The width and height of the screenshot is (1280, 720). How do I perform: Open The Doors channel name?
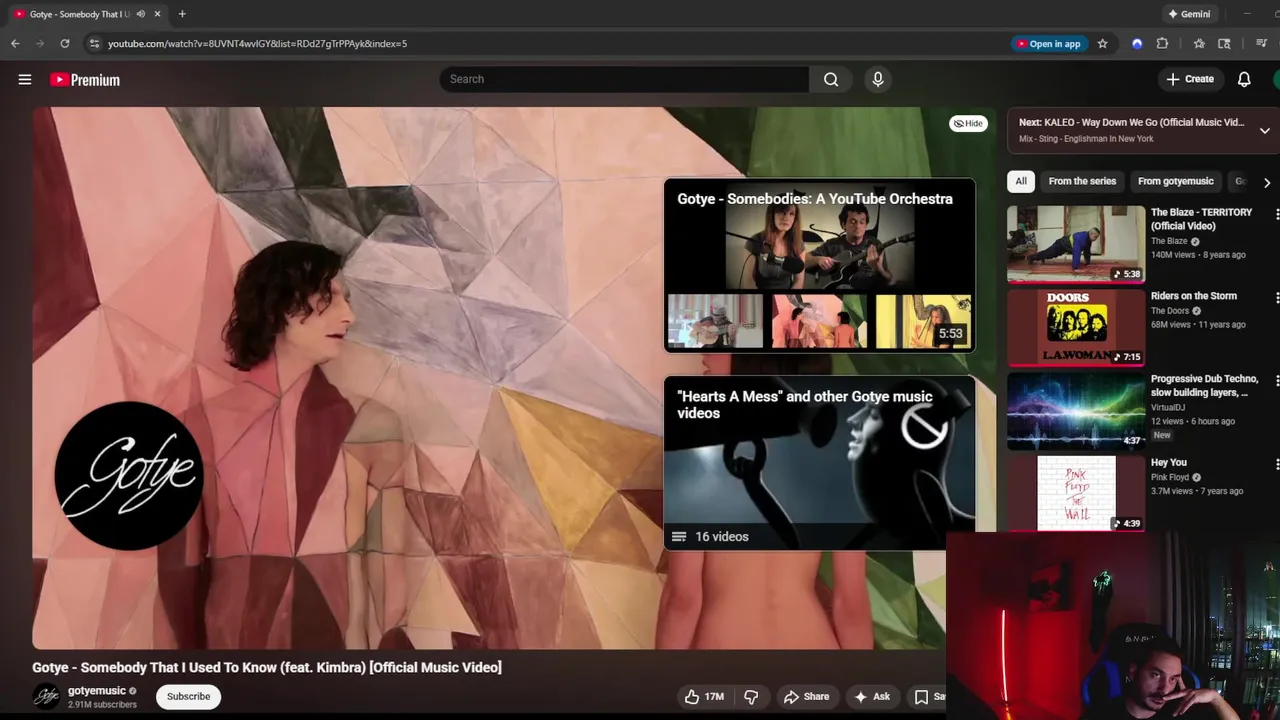click(x=1170, y=311)
